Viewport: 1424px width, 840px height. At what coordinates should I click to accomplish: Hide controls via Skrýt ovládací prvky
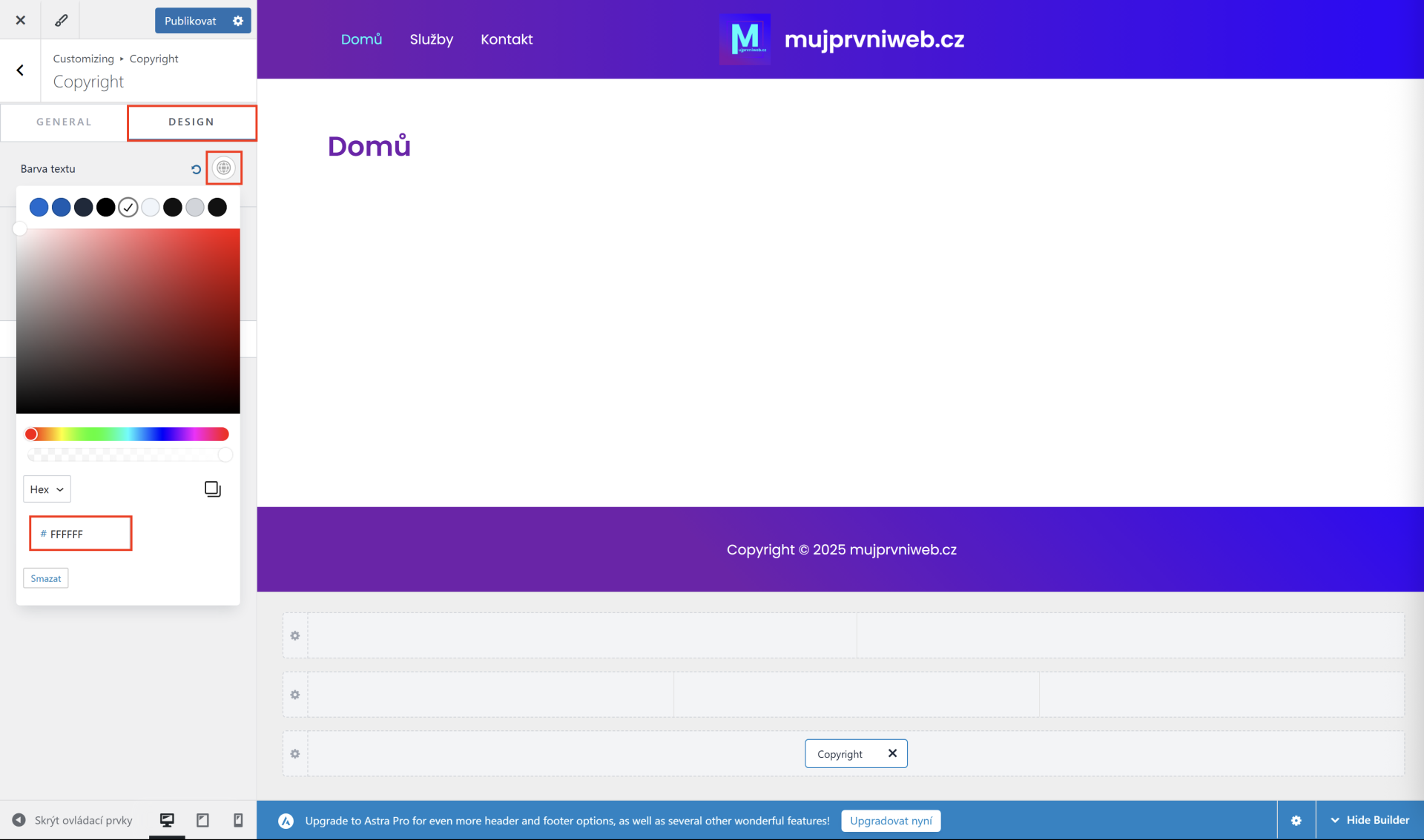73,820
